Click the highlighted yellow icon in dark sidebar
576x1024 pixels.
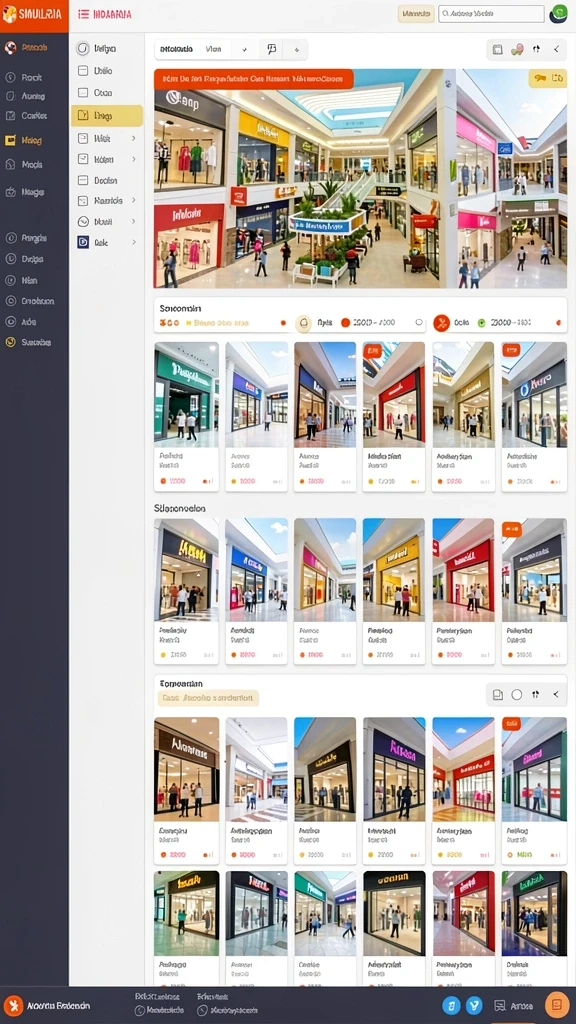10,140
